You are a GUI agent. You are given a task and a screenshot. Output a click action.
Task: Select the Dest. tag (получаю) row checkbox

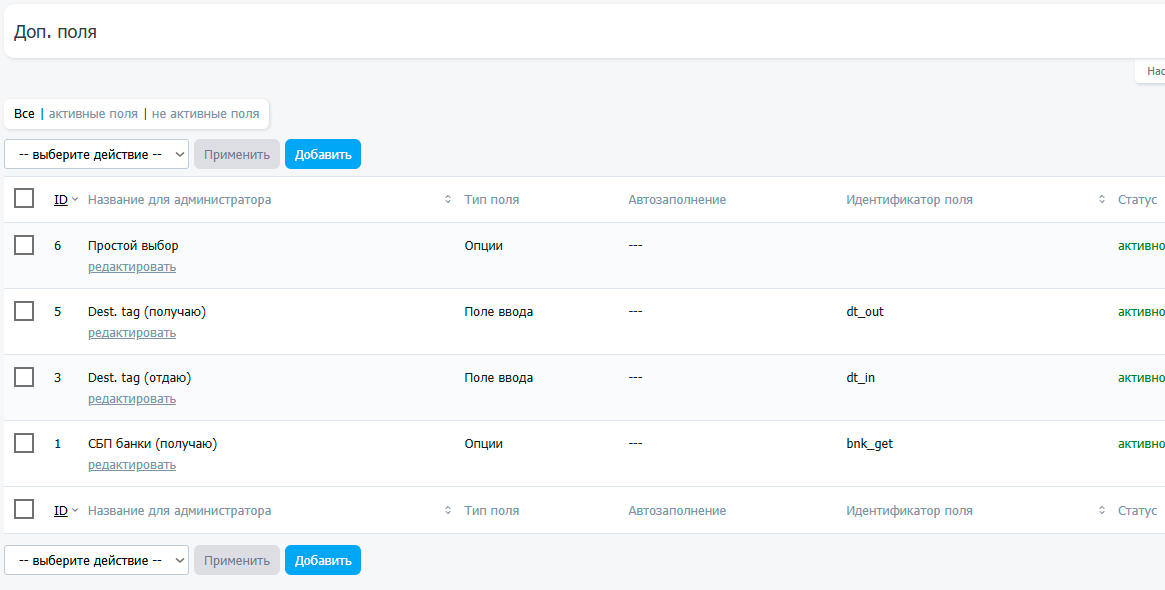[x=24, y=311]
